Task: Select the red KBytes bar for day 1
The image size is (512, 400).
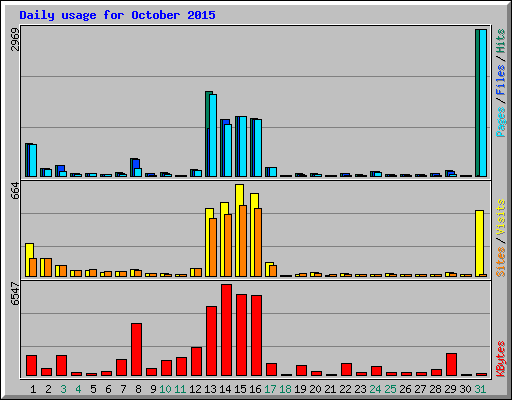Action: (31, 365)
